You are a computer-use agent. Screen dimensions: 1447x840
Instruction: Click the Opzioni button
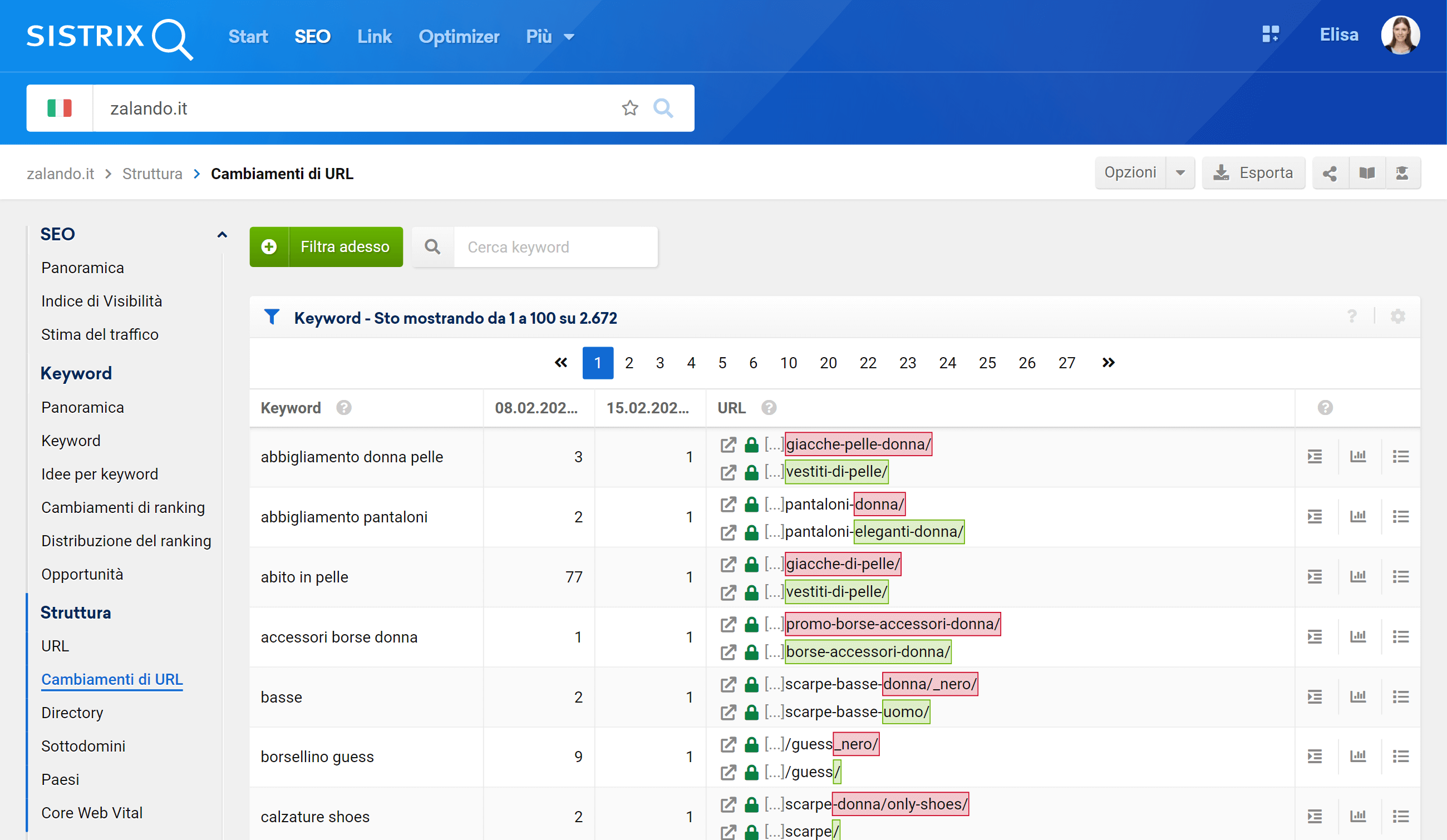point(1130,173)
